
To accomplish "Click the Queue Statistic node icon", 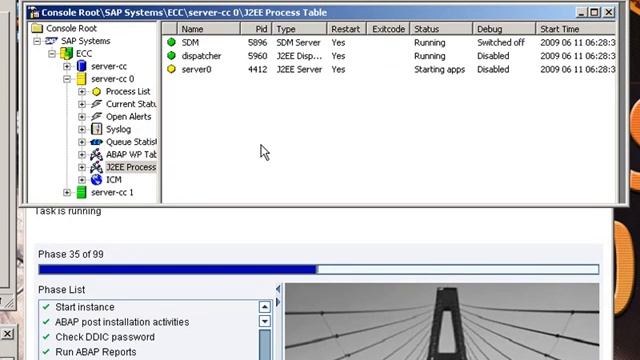I will click(96, 142).
